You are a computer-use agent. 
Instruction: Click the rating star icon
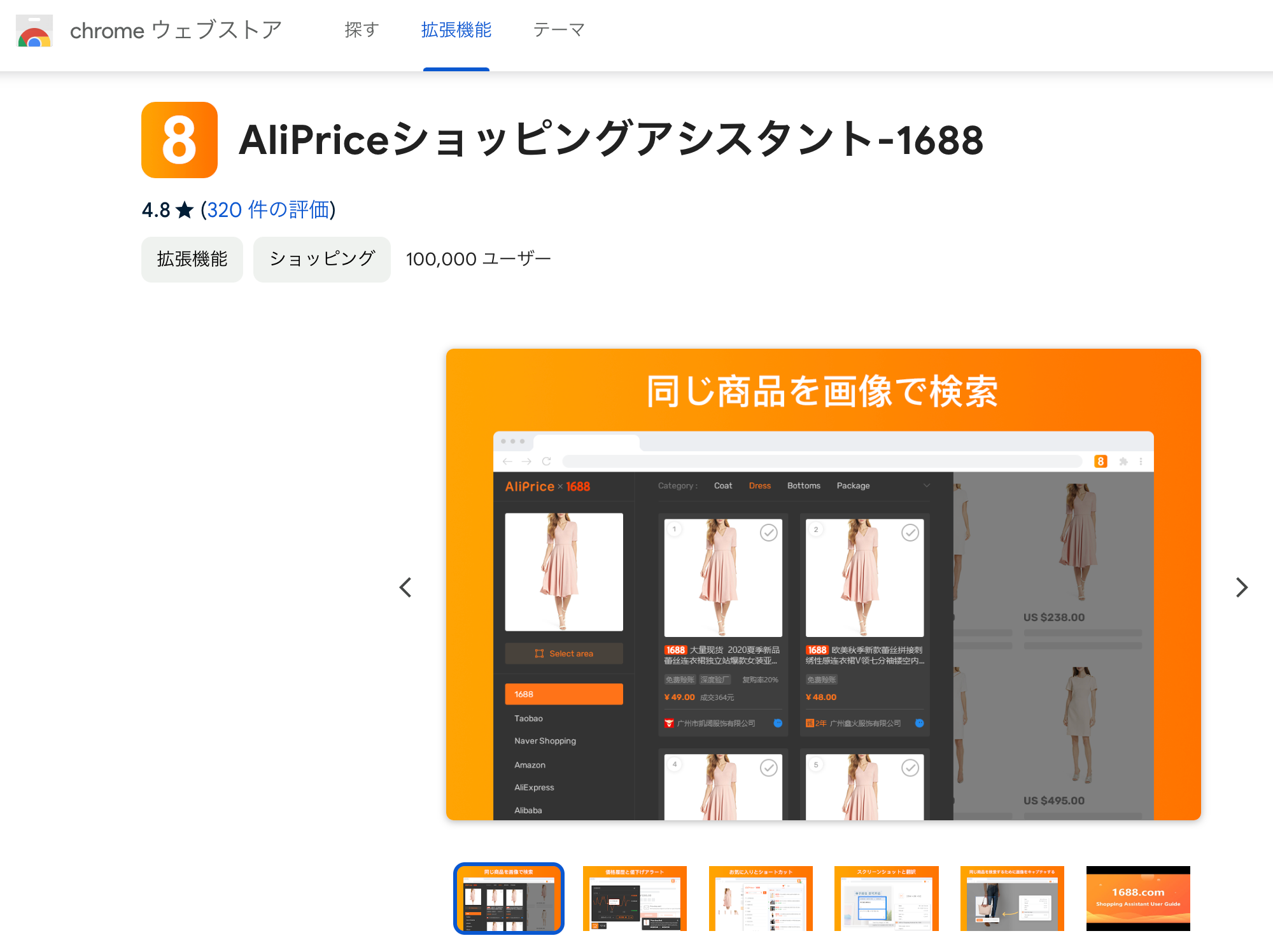tap(185, 210)
